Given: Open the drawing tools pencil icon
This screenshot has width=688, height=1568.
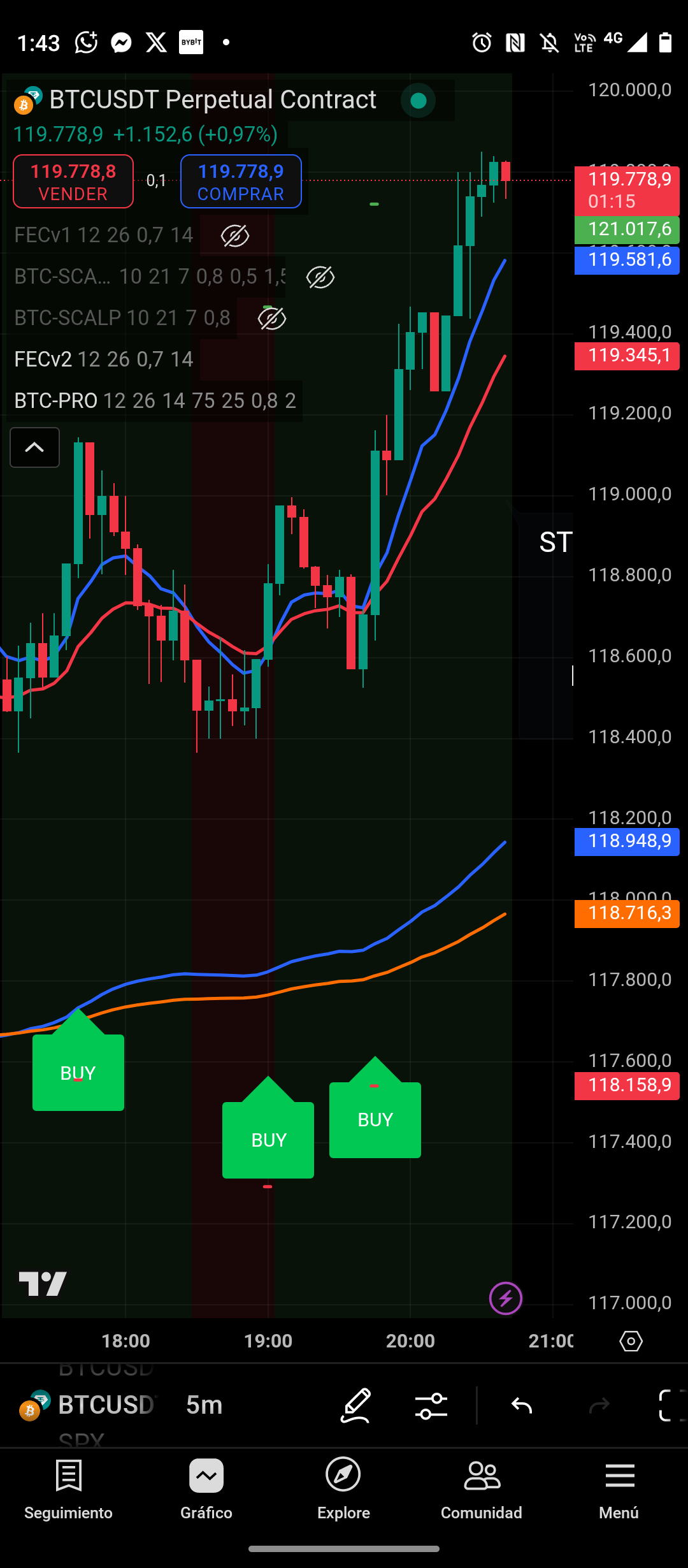Looking at the screenshot, I should click(x=355, y=1405).
